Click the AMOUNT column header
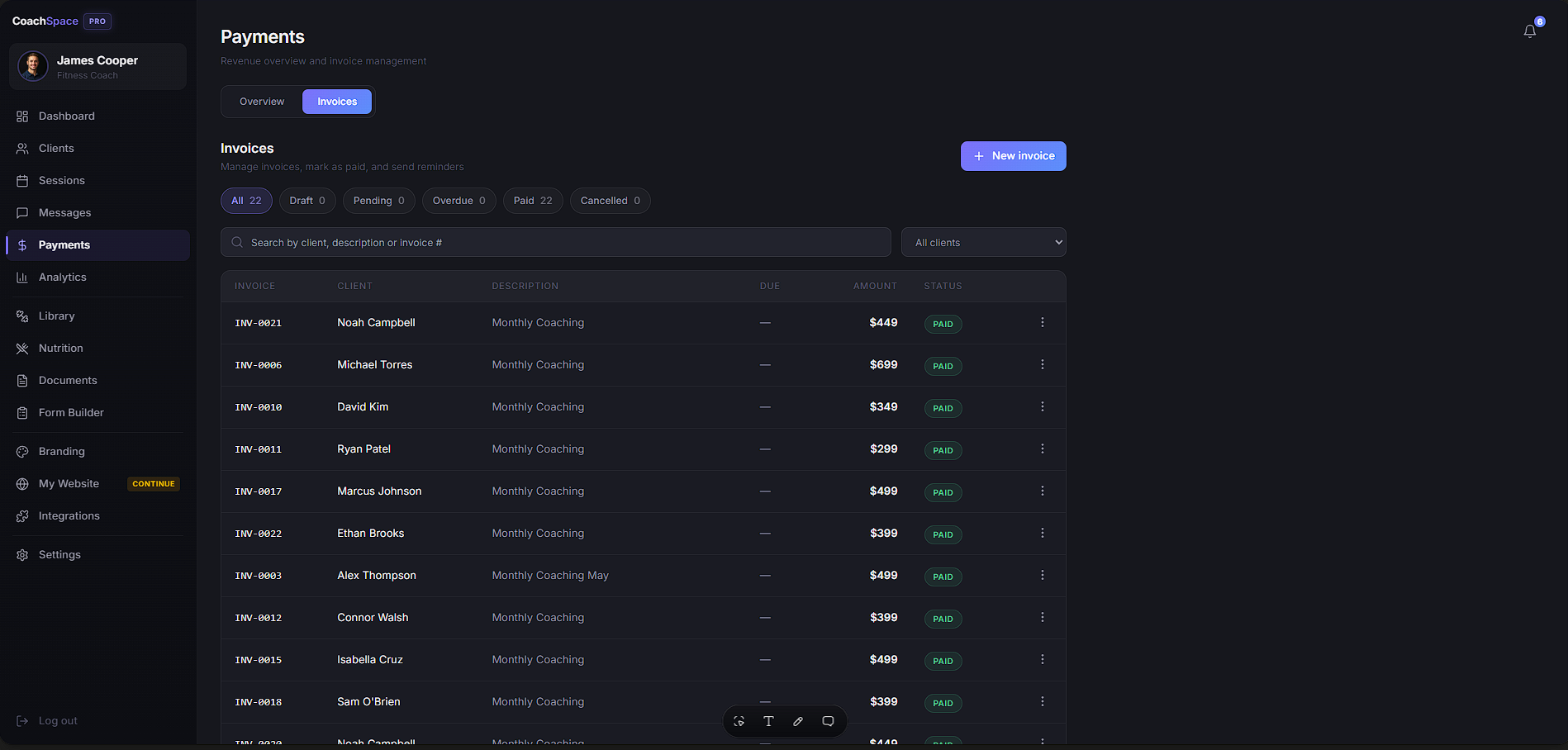 [875, 286]
